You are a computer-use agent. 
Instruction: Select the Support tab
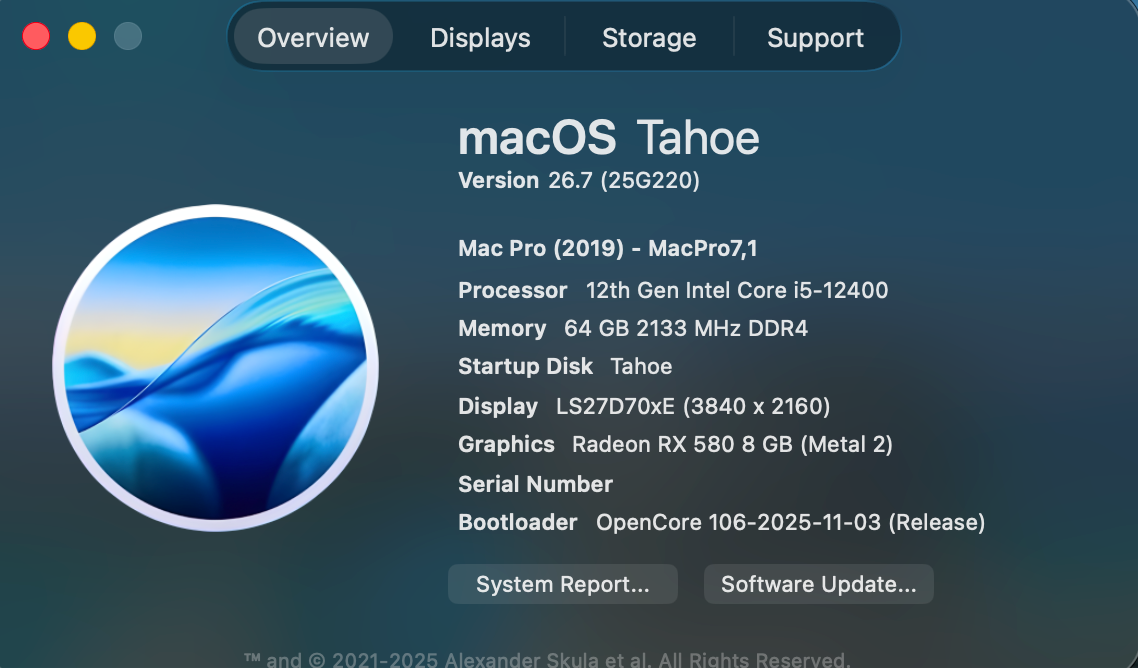[x=815, y=38]
